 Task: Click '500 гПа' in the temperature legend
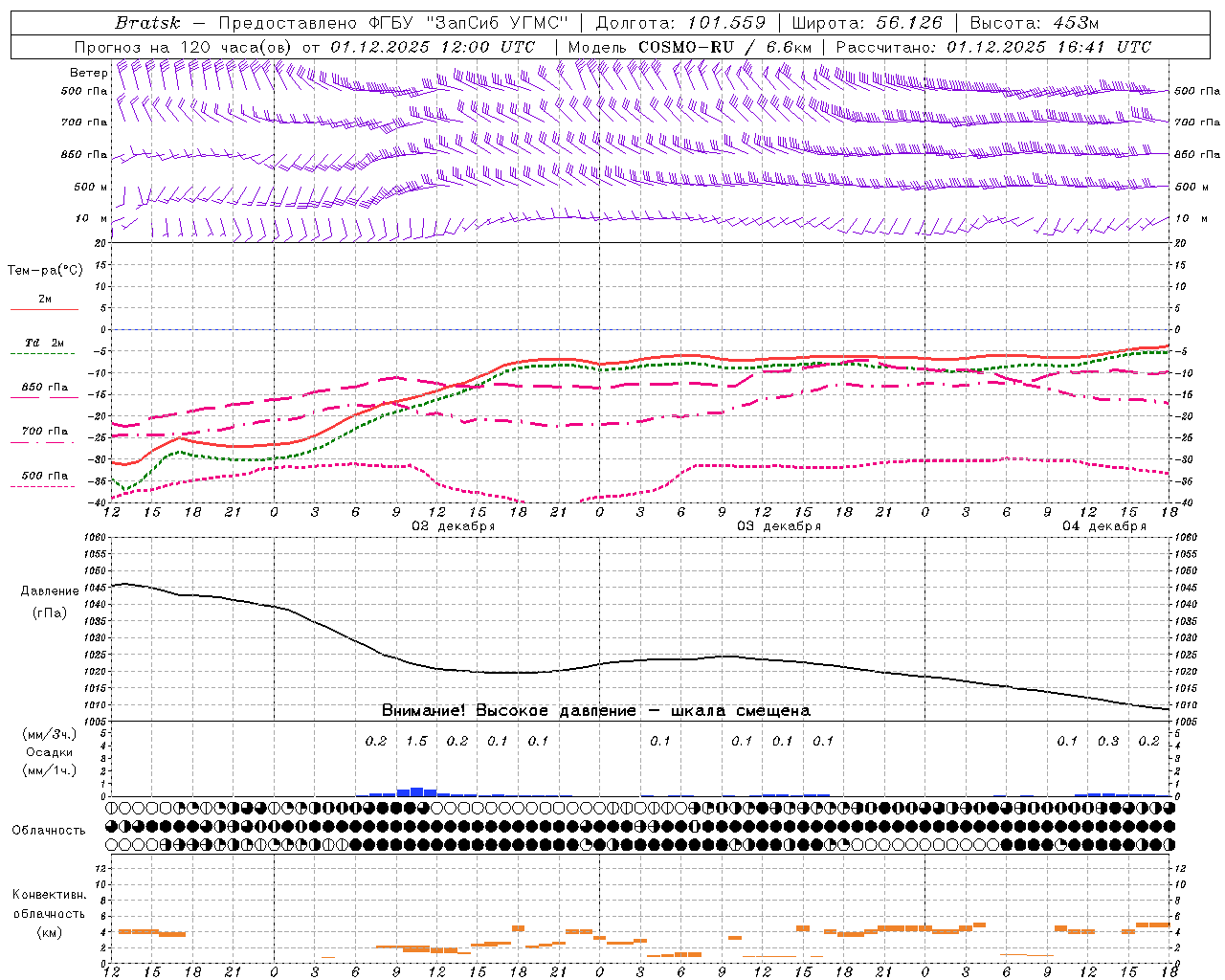[x=45, y=476]
